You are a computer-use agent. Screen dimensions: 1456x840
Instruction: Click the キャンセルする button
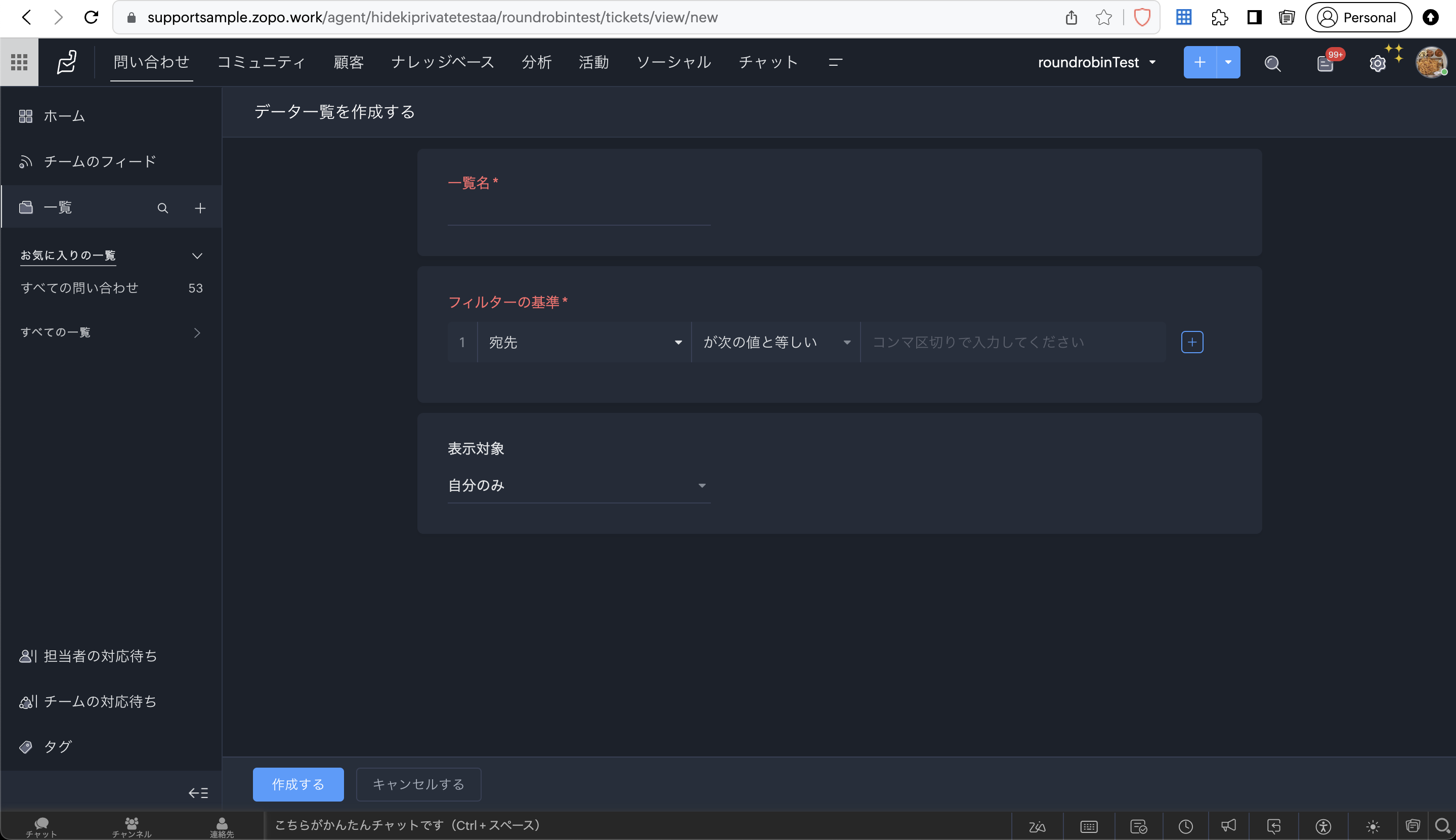pyautogui.click(x=418, y=784)
